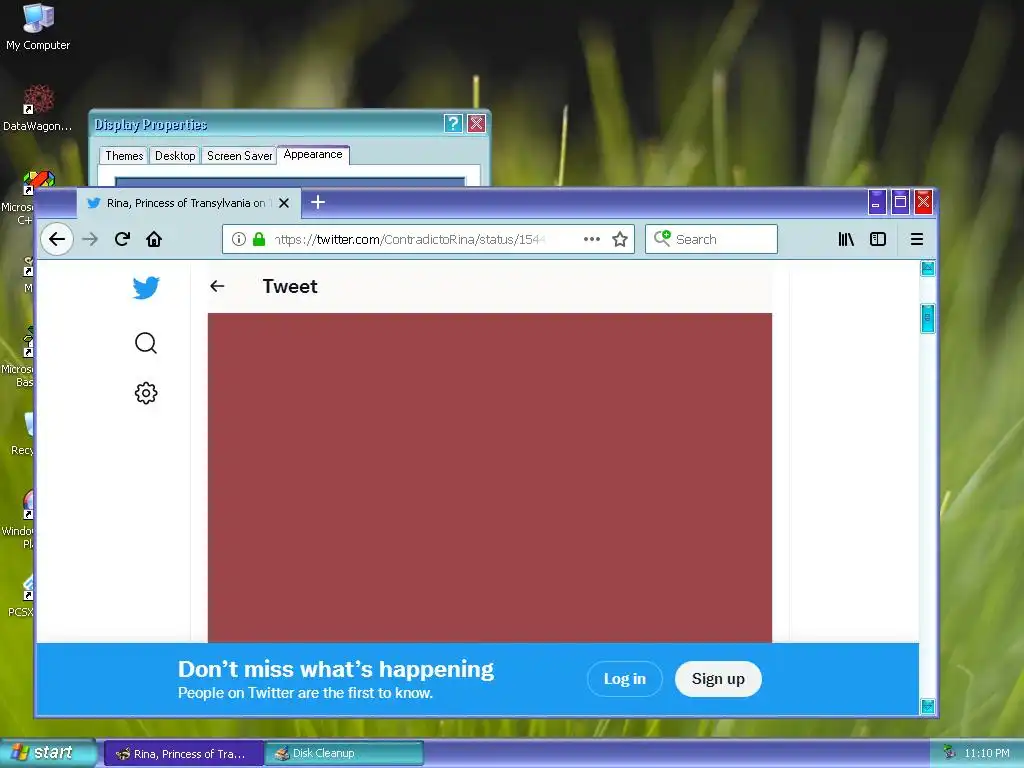Click the Log in button
The image size is (1024, 768).
point(624,679)
